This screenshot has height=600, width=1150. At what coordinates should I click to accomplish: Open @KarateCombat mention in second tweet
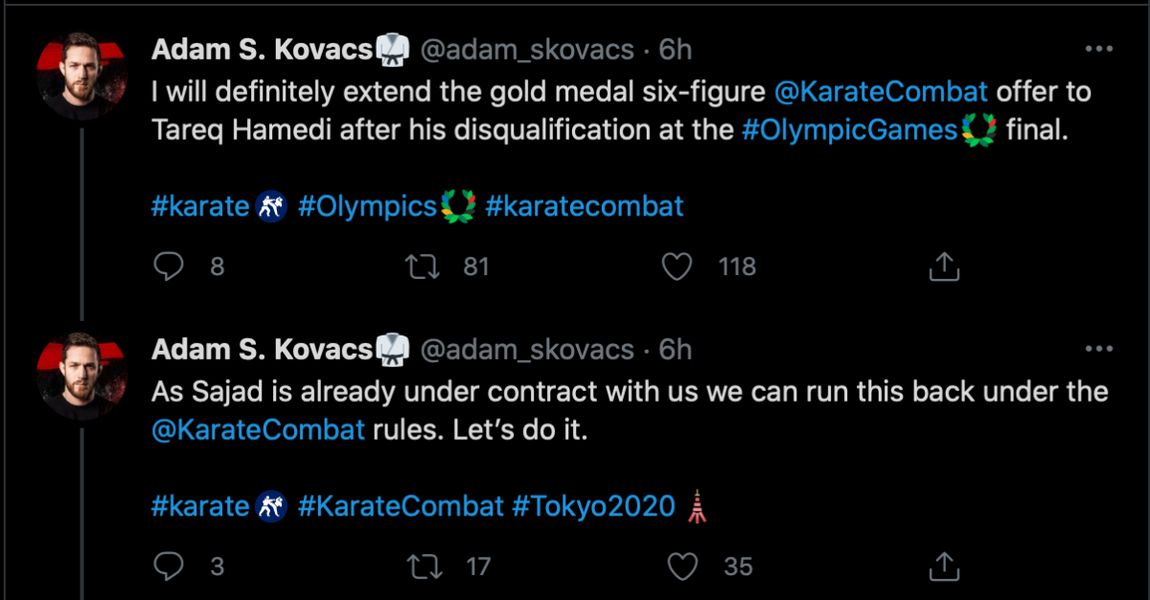tap(258, 431)
